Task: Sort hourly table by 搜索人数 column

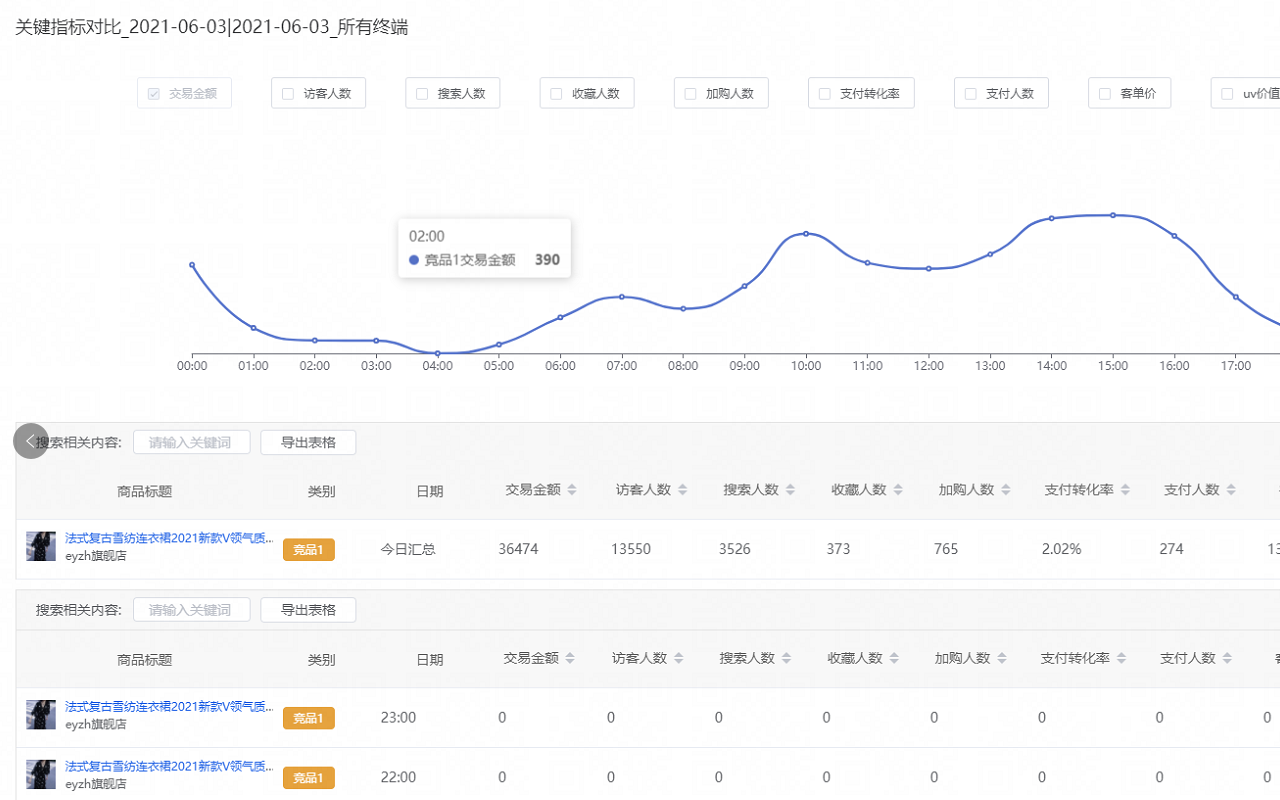Action: tap(786, 659)
